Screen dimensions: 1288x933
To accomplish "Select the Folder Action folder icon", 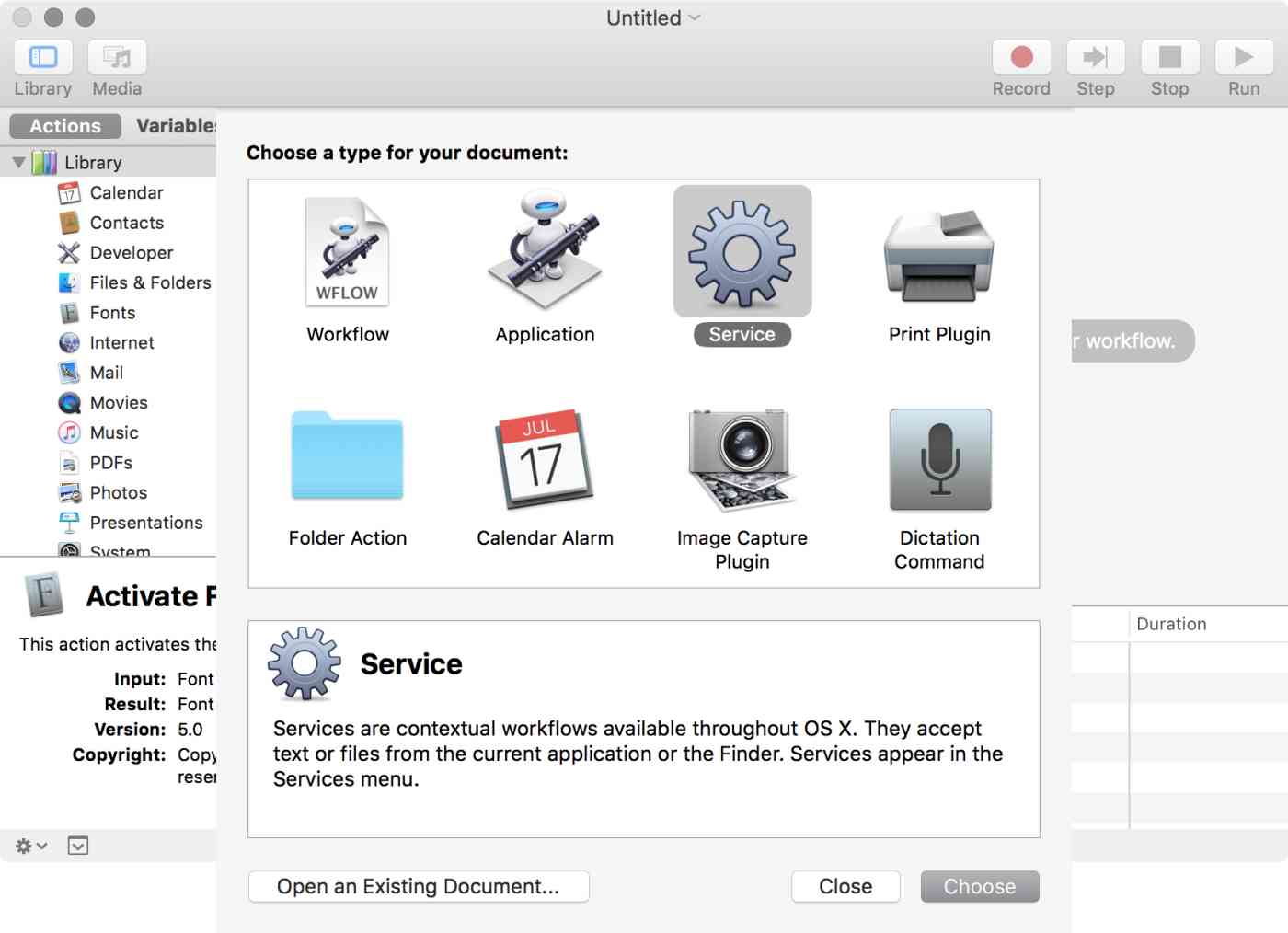I will 347,455.
